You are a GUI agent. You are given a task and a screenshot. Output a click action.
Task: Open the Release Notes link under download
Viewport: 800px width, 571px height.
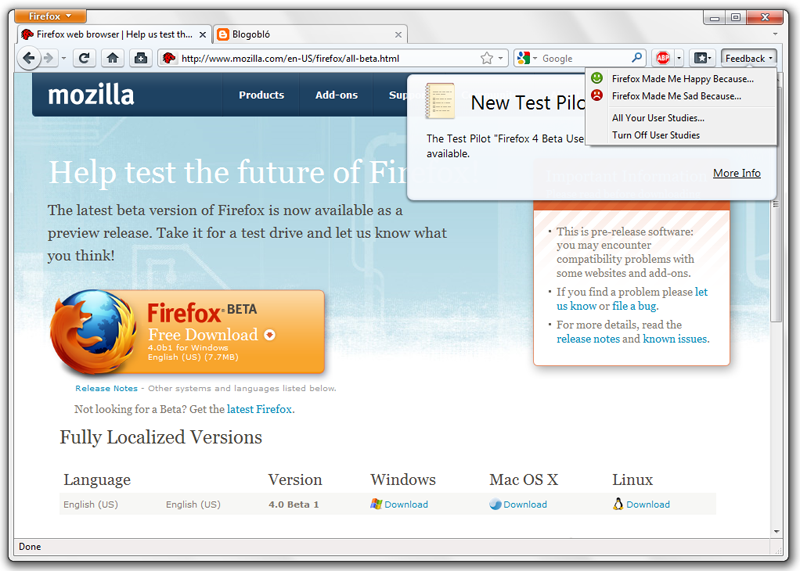coord(107,388)
